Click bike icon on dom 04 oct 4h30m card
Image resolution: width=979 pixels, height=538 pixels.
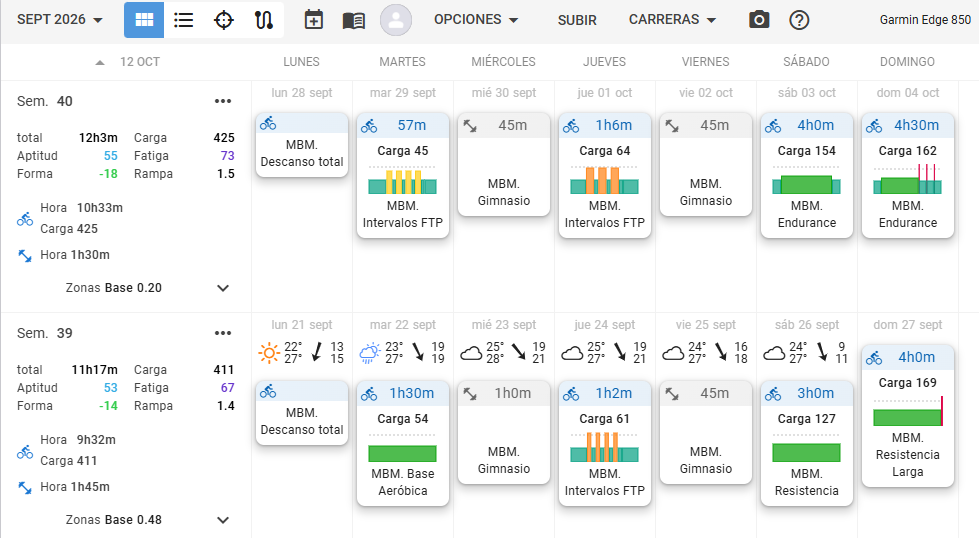873,126
